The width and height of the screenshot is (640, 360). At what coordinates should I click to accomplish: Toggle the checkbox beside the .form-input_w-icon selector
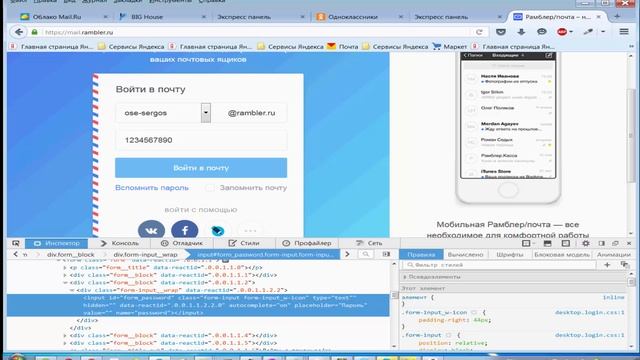pyautogui.click(x=474, y=313)
